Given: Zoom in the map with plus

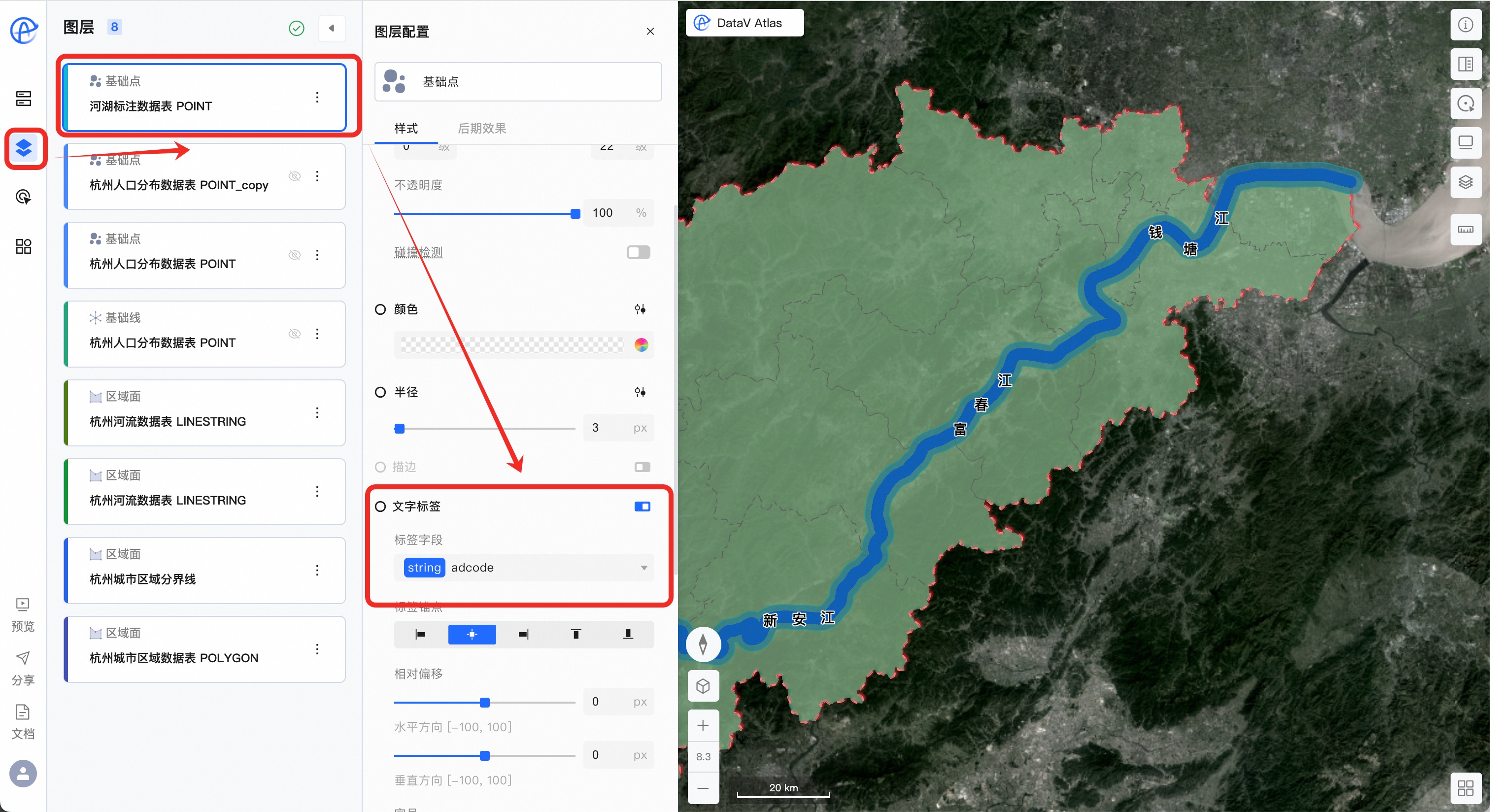Looking at the screenshot, I should click(703, 726).
